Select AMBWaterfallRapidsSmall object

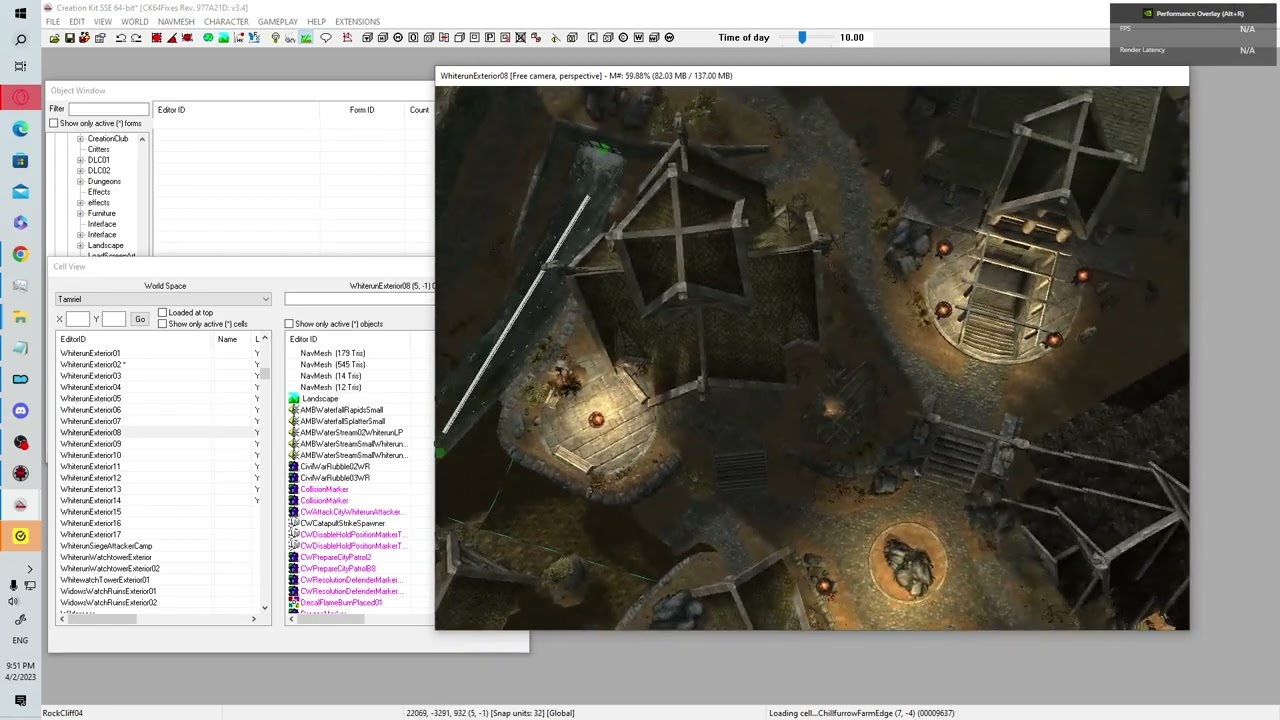tap(341, 410)
